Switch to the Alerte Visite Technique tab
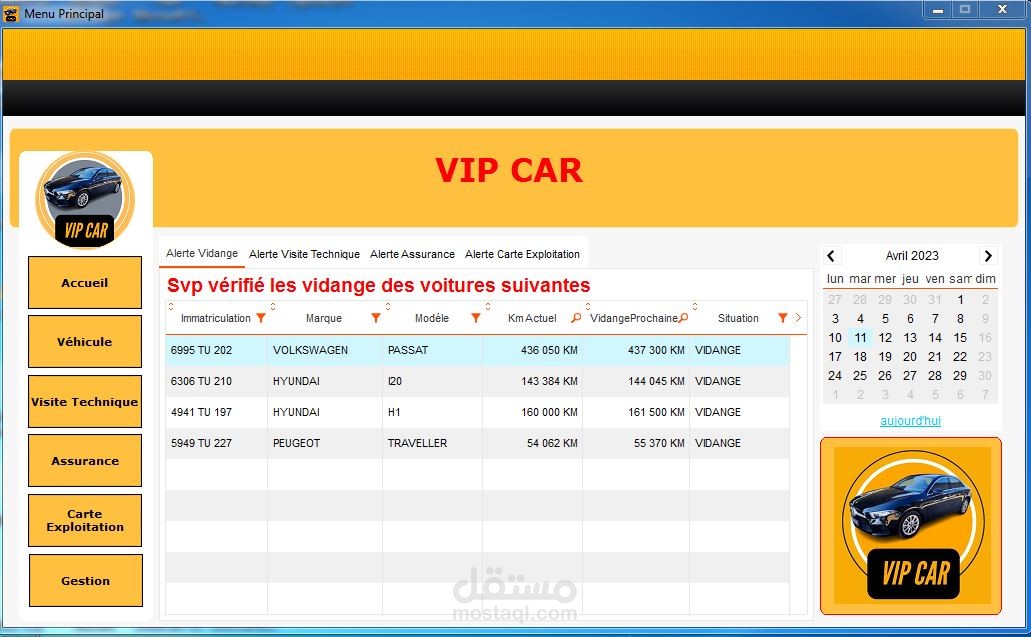Viewport: 1031px width, 637px height. (304, 254)
